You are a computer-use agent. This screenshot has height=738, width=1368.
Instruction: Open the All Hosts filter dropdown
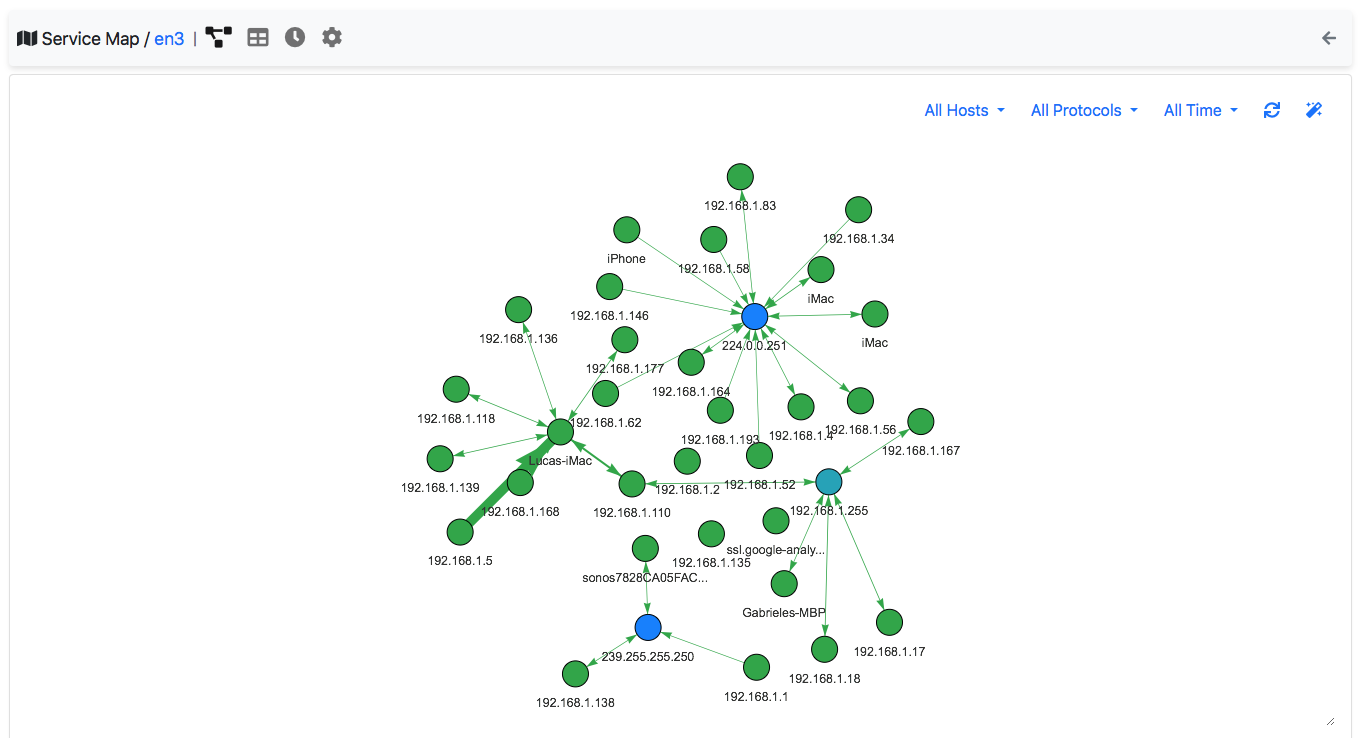tap(963, 110)
